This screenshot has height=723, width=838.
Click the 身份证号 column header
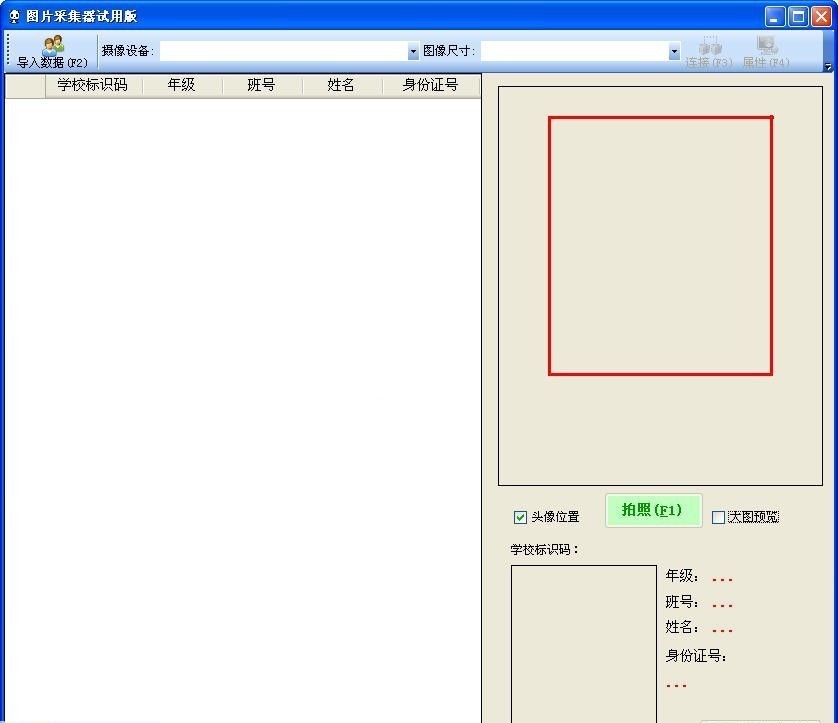click(x=430, y=85)
